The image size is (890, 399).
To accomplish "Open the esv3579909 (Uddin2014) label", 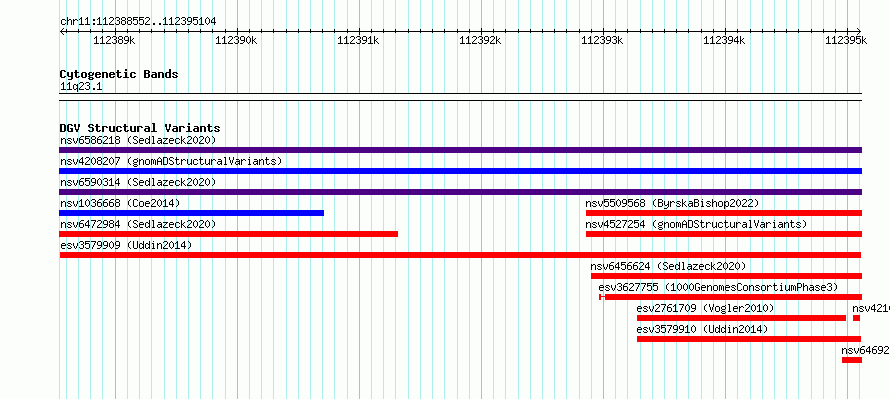I will 126,245.
